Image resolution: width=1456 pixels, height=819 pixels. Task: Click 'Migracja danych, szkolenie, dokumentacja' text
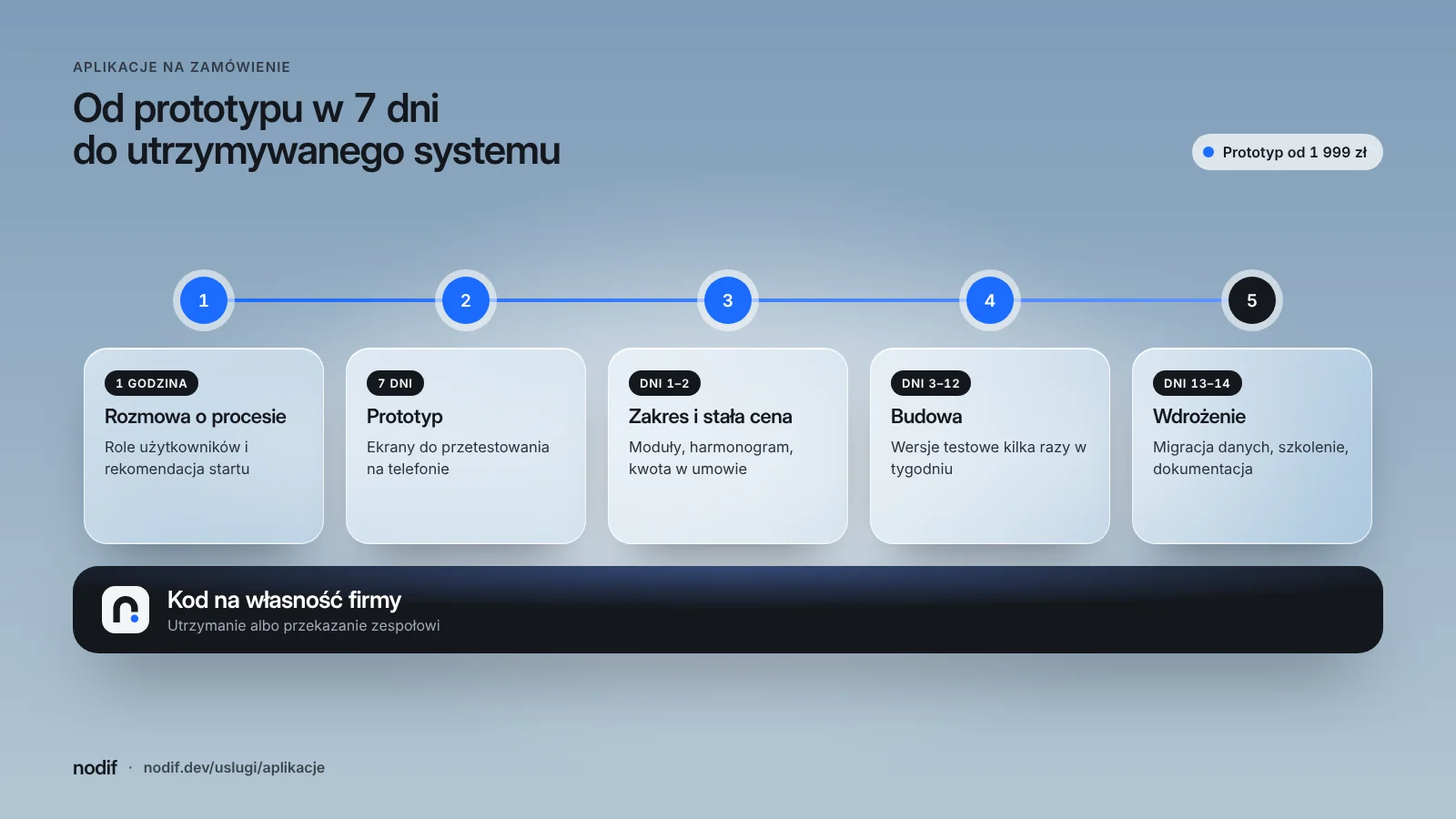pos(1250,458)
